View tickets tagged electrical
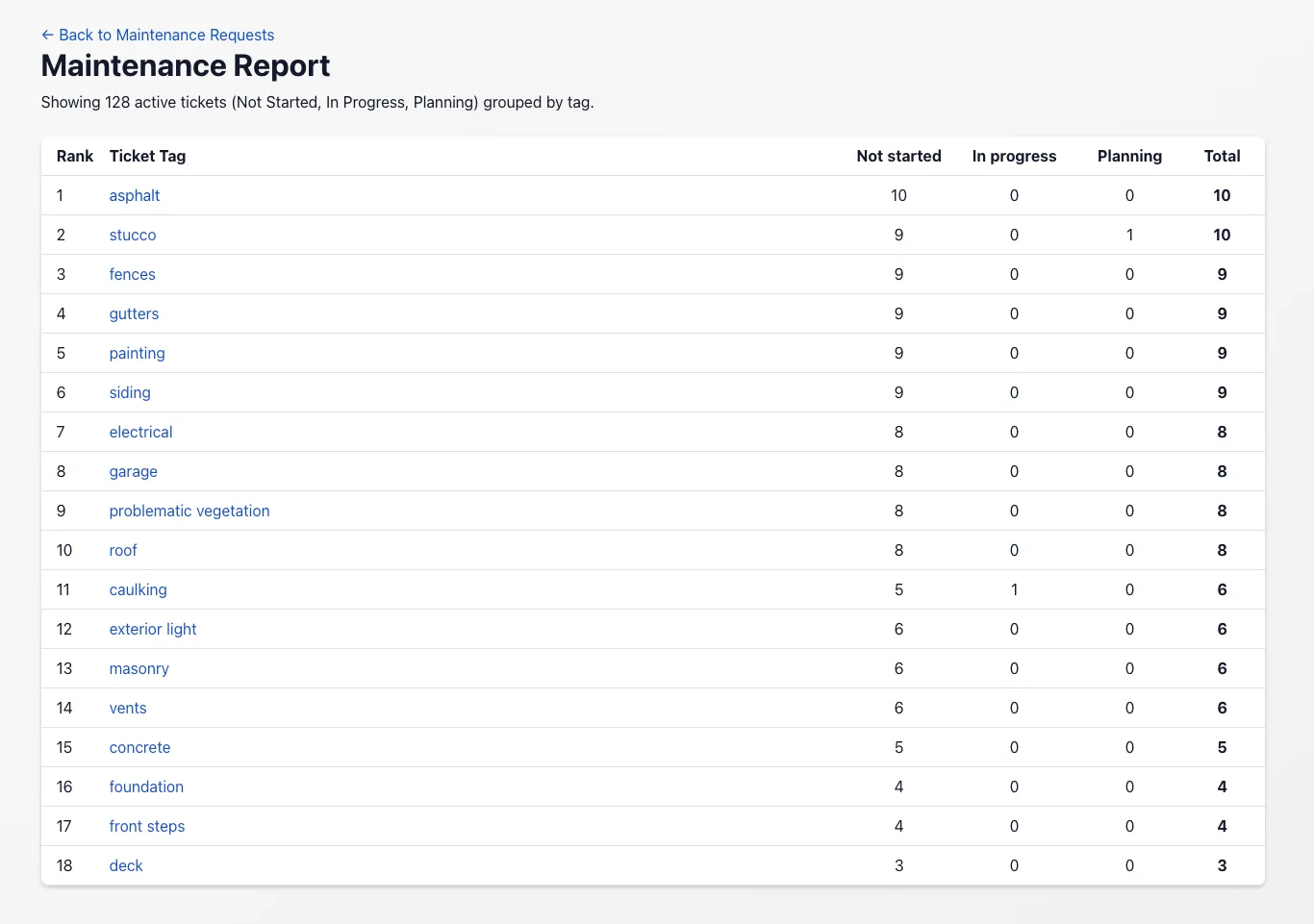Image resolution: width=1314 pixels, height=924 pixels. point(141,432)
